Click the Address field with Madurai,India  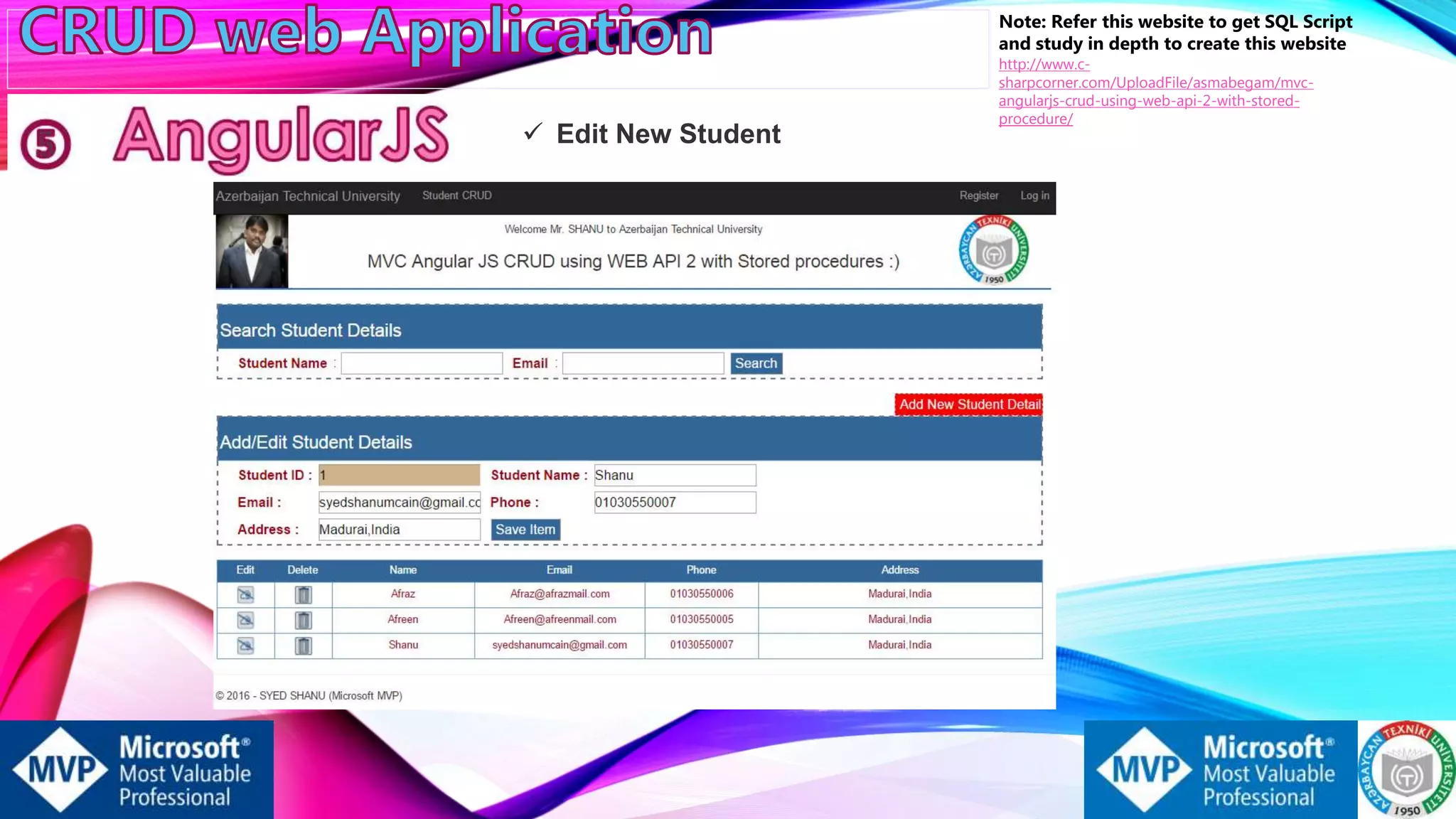[400, 530]
